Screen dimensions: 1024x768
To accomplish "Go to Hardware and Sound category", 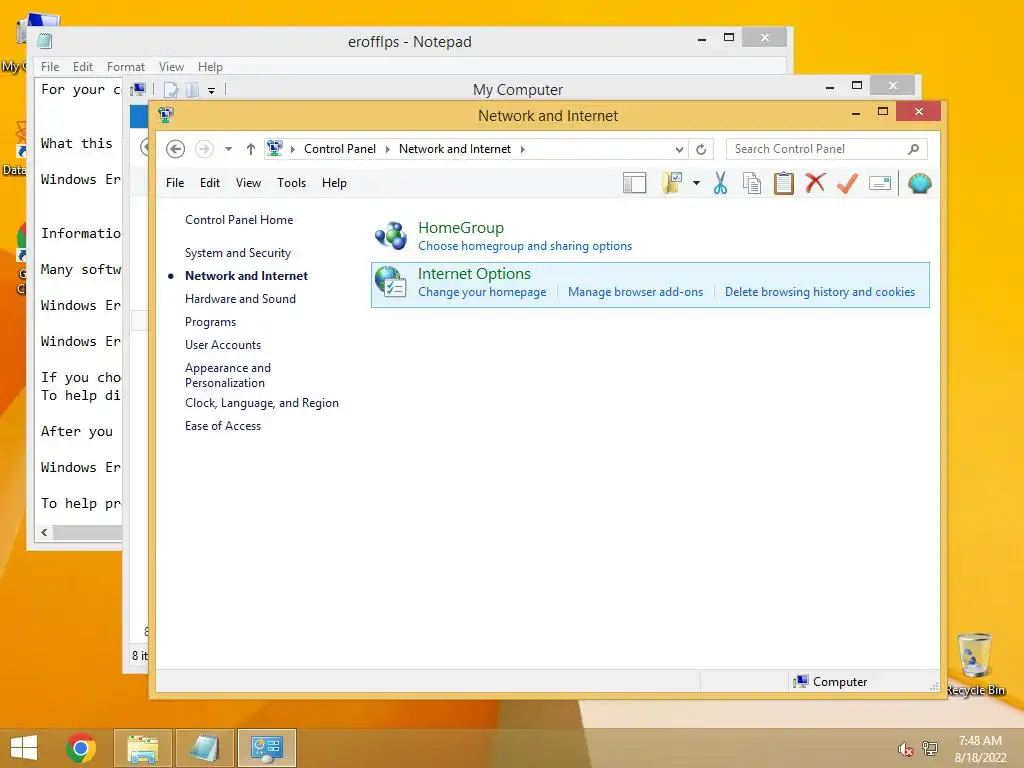I will coord(240,298).
